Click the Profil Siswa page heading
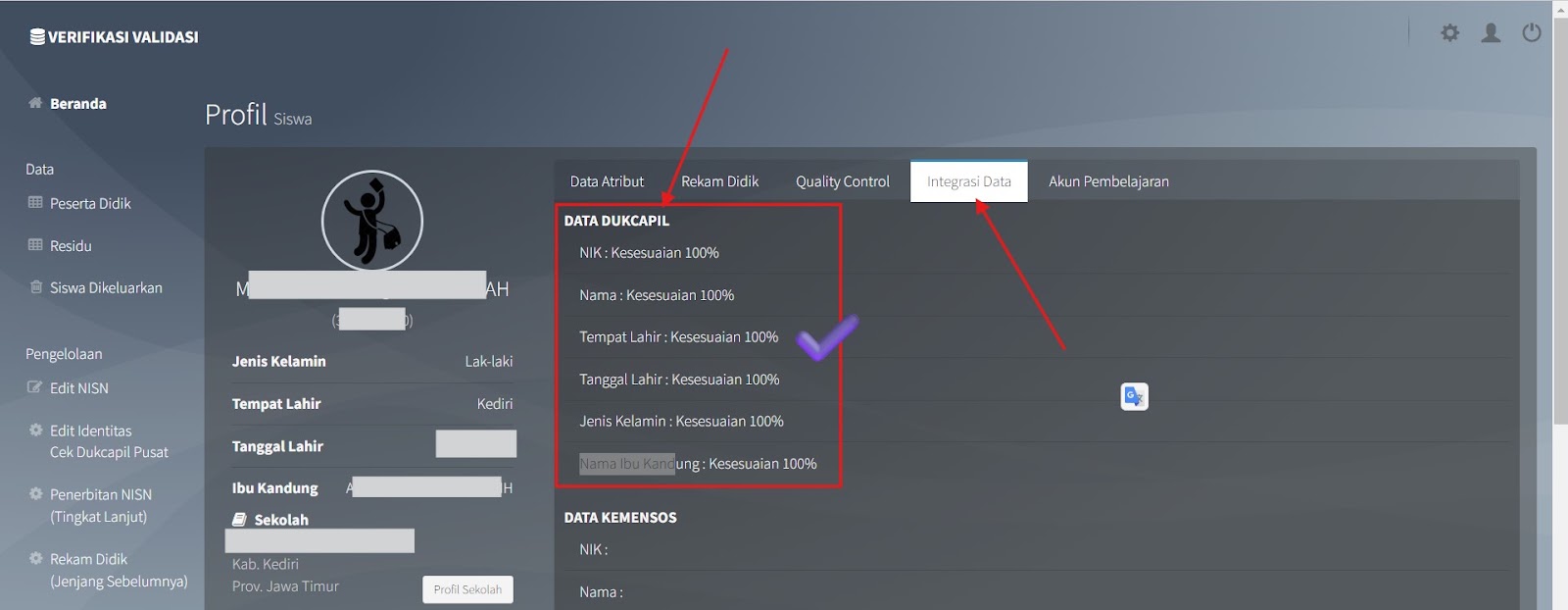Viewport: 1568px width, 610px height. click(x=259, y=116)
